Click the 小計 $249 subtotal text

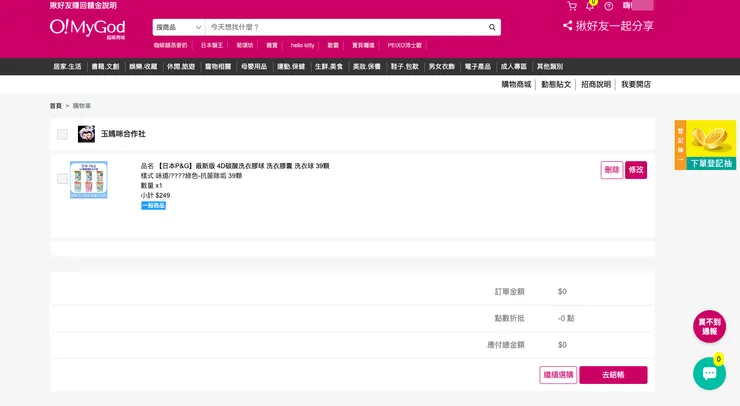click(155, 195)
